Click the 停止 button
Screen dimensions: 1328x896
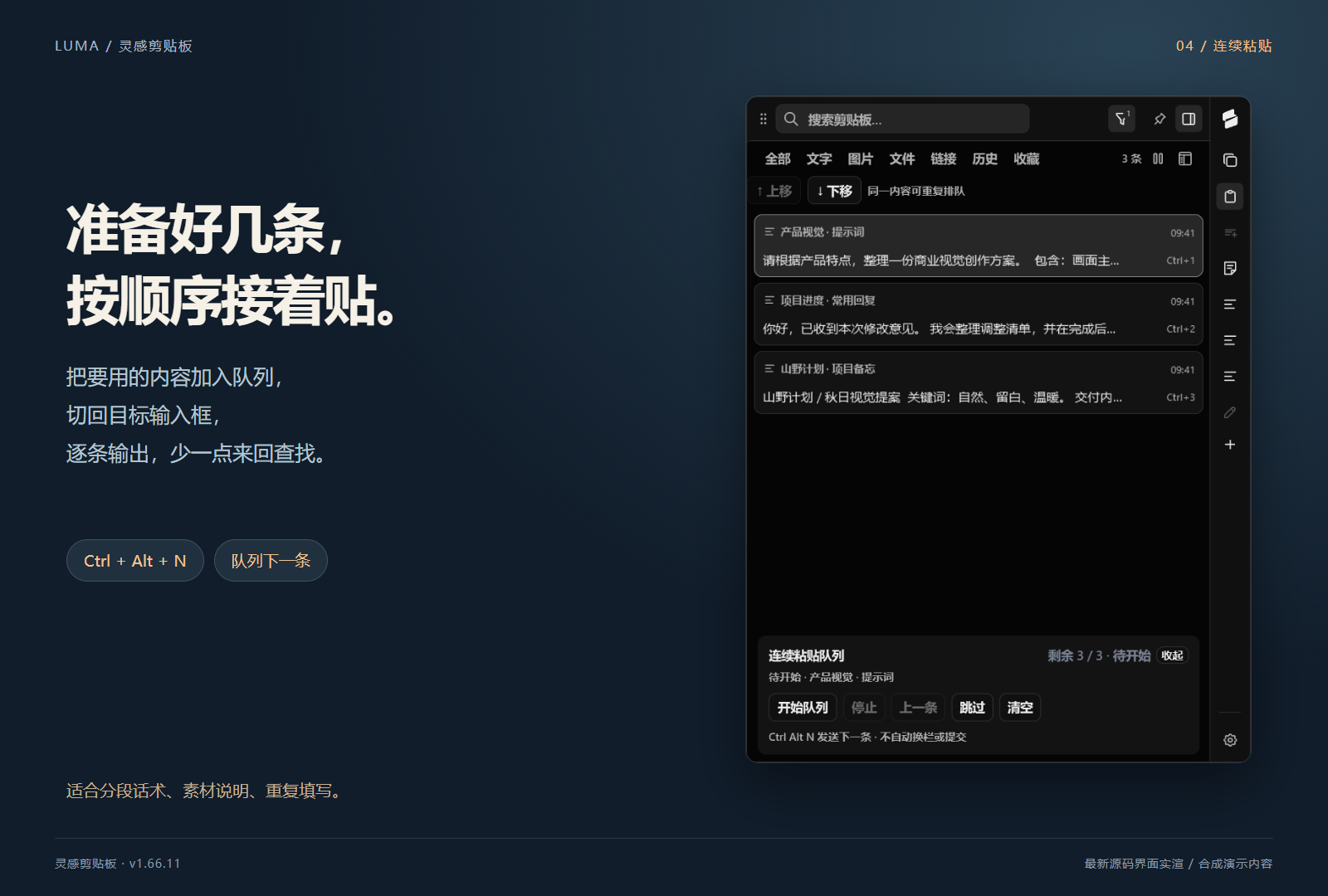[x=864, y=708]
